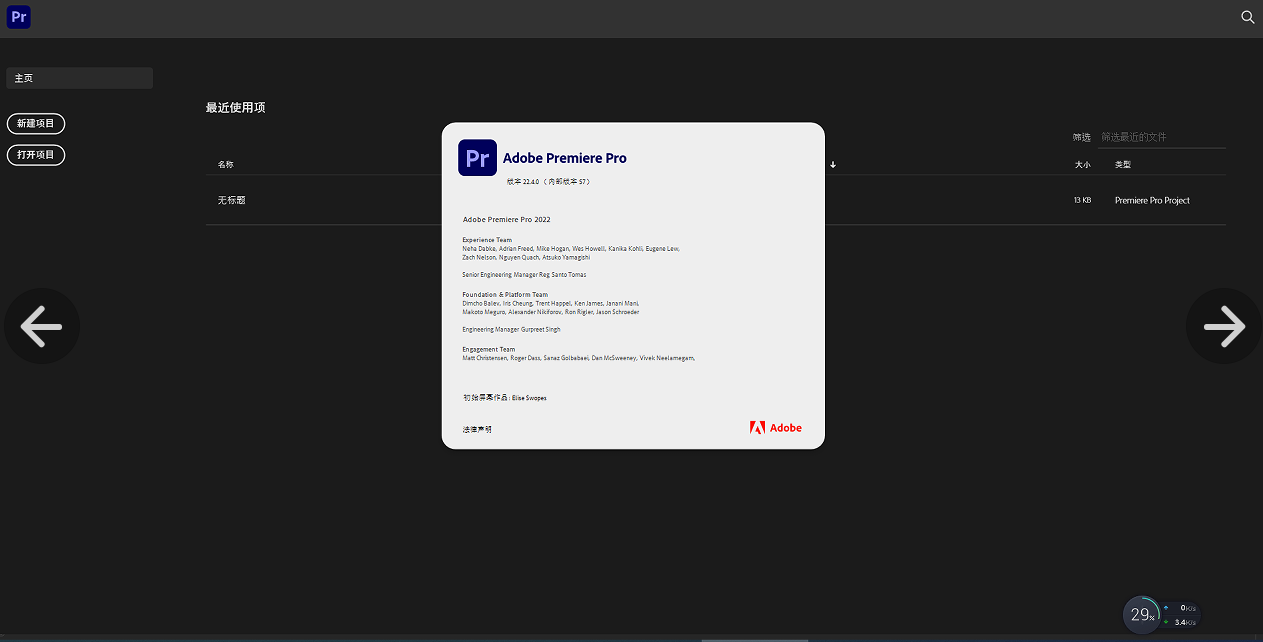Click the horizontal scrollbar at the bottom
1263x642 pixels.
coord(754,638)
